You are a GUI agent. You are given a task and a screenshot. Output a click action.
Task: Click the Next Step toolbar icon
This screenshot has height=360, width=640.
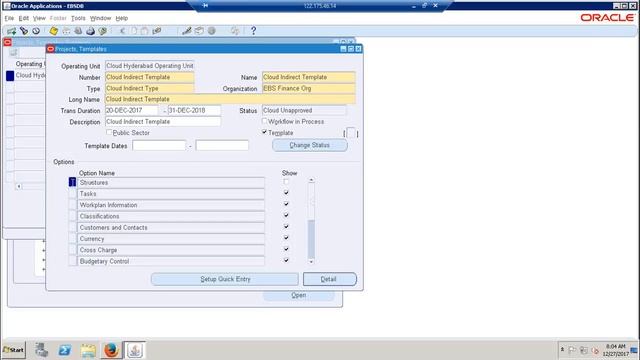pyautogui.click(x=66, y=31)
